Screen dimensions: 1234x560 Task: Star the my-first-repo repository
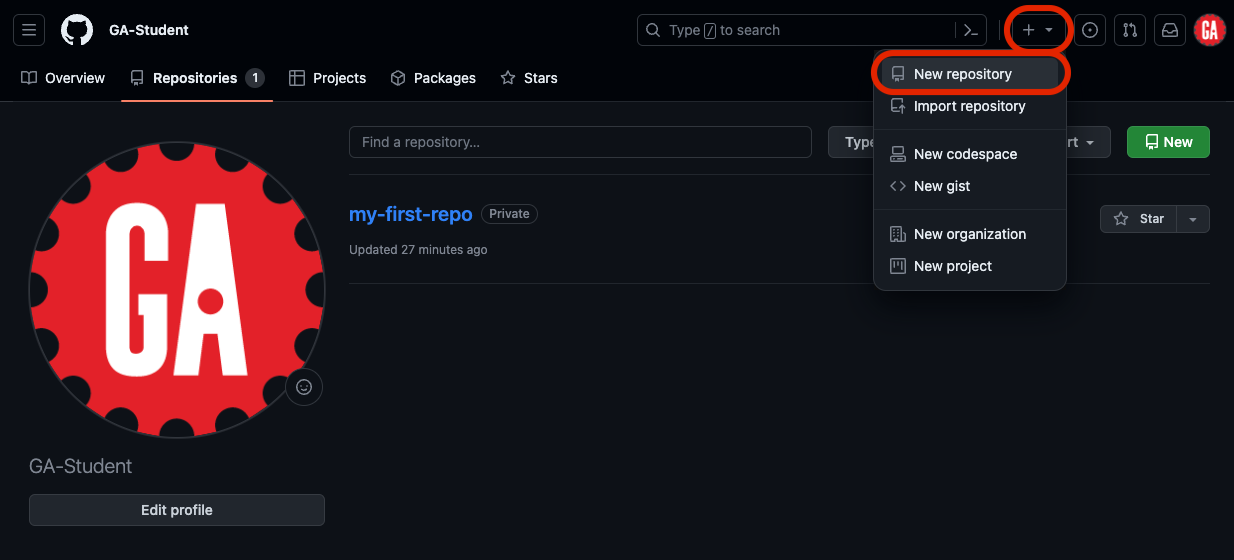(1139, 219)
